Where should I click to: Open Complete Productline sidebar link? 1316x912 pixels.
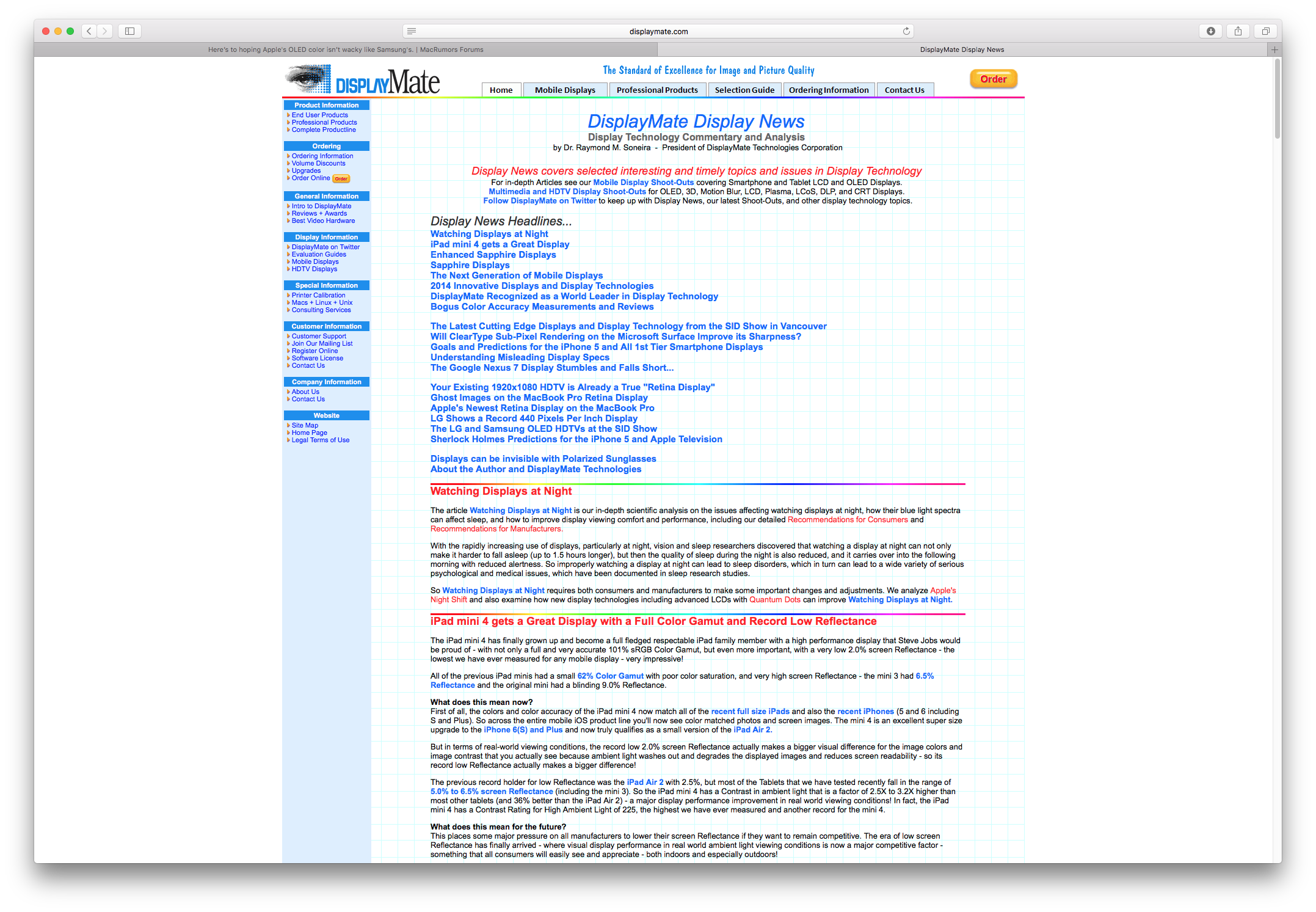[324, 130]
